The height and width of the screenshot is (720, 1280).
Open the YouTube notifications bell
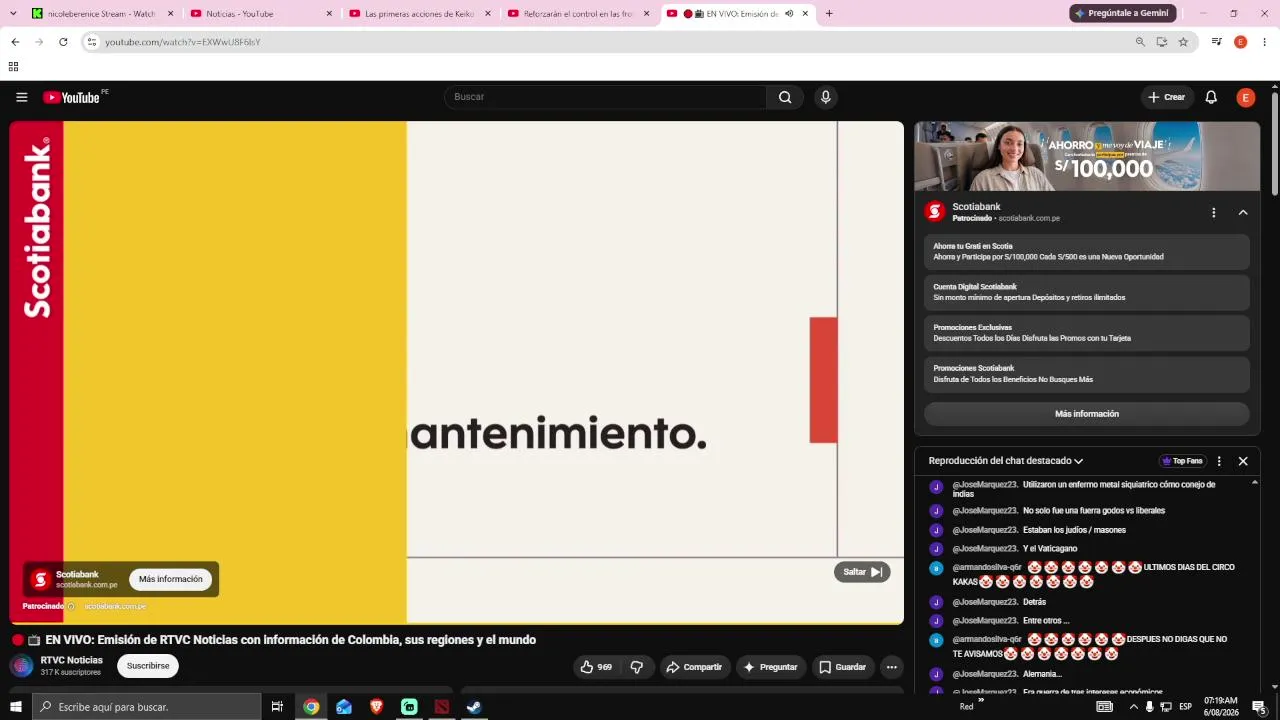click(x=1211, y=97)
